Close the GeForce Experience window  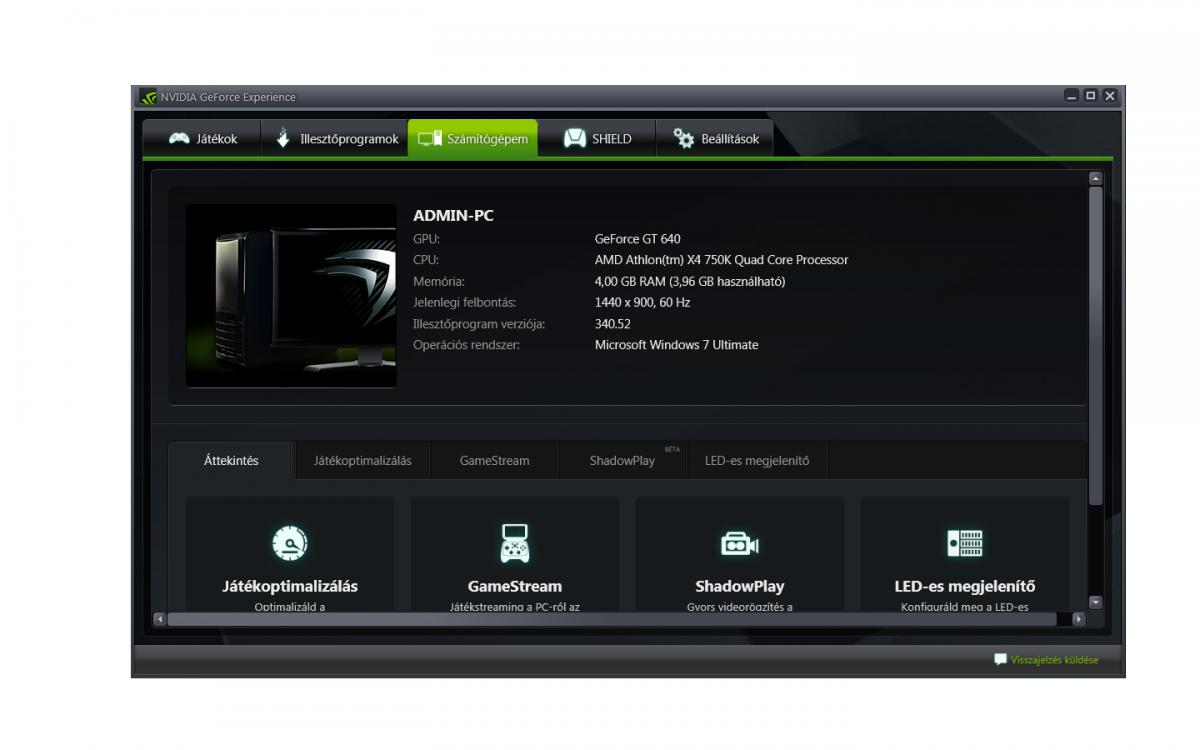tap(1110, 96)
